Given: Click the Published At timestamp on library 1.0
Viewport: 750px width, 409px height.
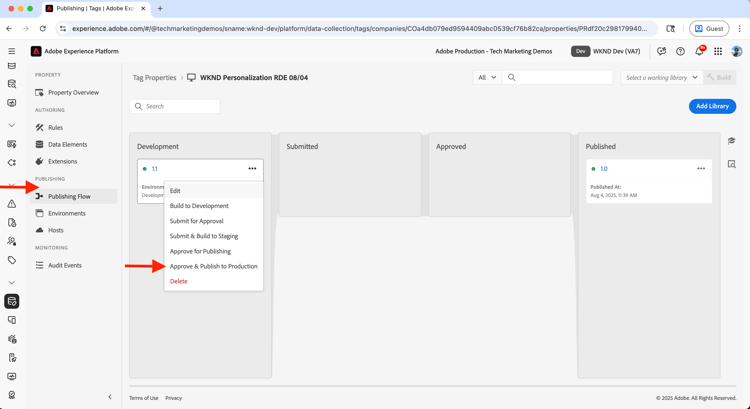Looking at the screenshot, I should click(614, 196).
